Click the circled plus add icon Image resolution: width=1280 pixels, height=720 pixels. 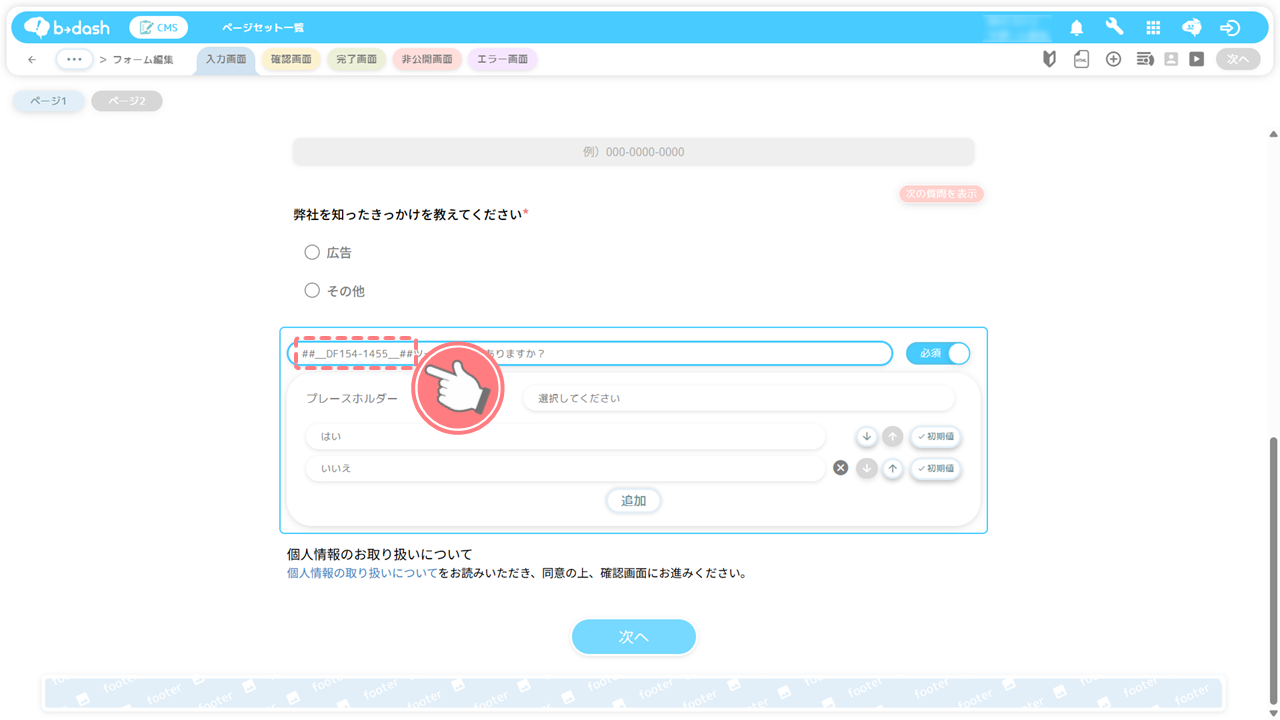1113,60
